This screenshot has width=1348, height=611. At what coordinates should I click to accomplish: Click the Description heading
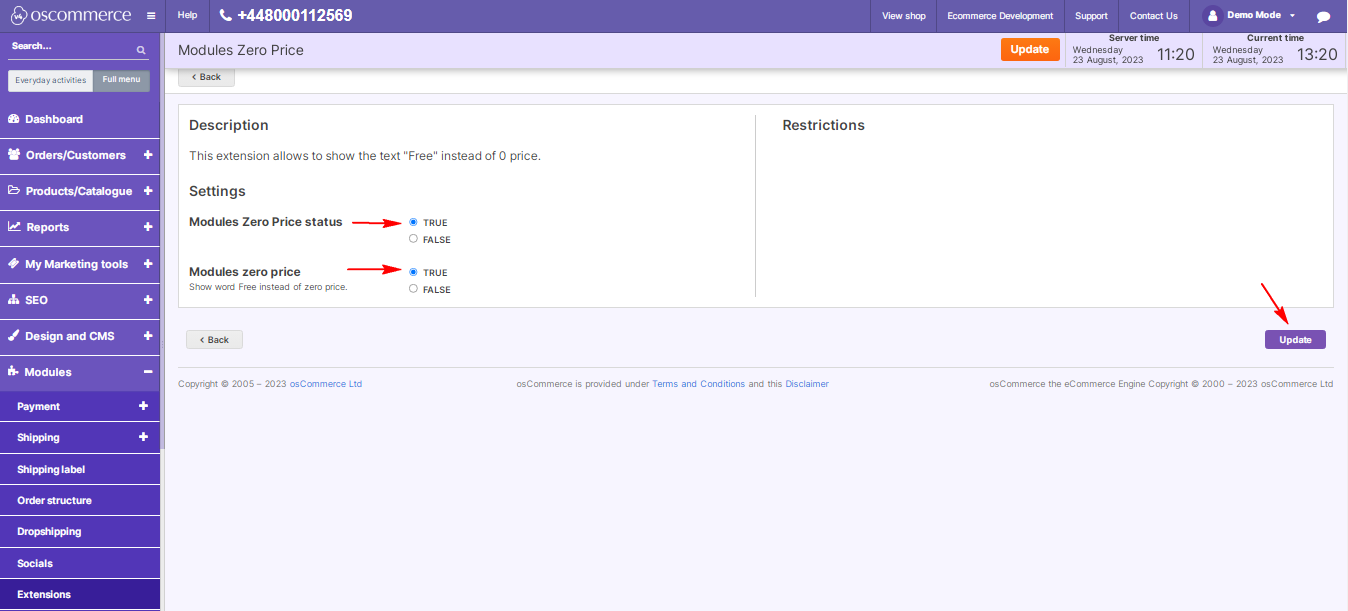229,125
